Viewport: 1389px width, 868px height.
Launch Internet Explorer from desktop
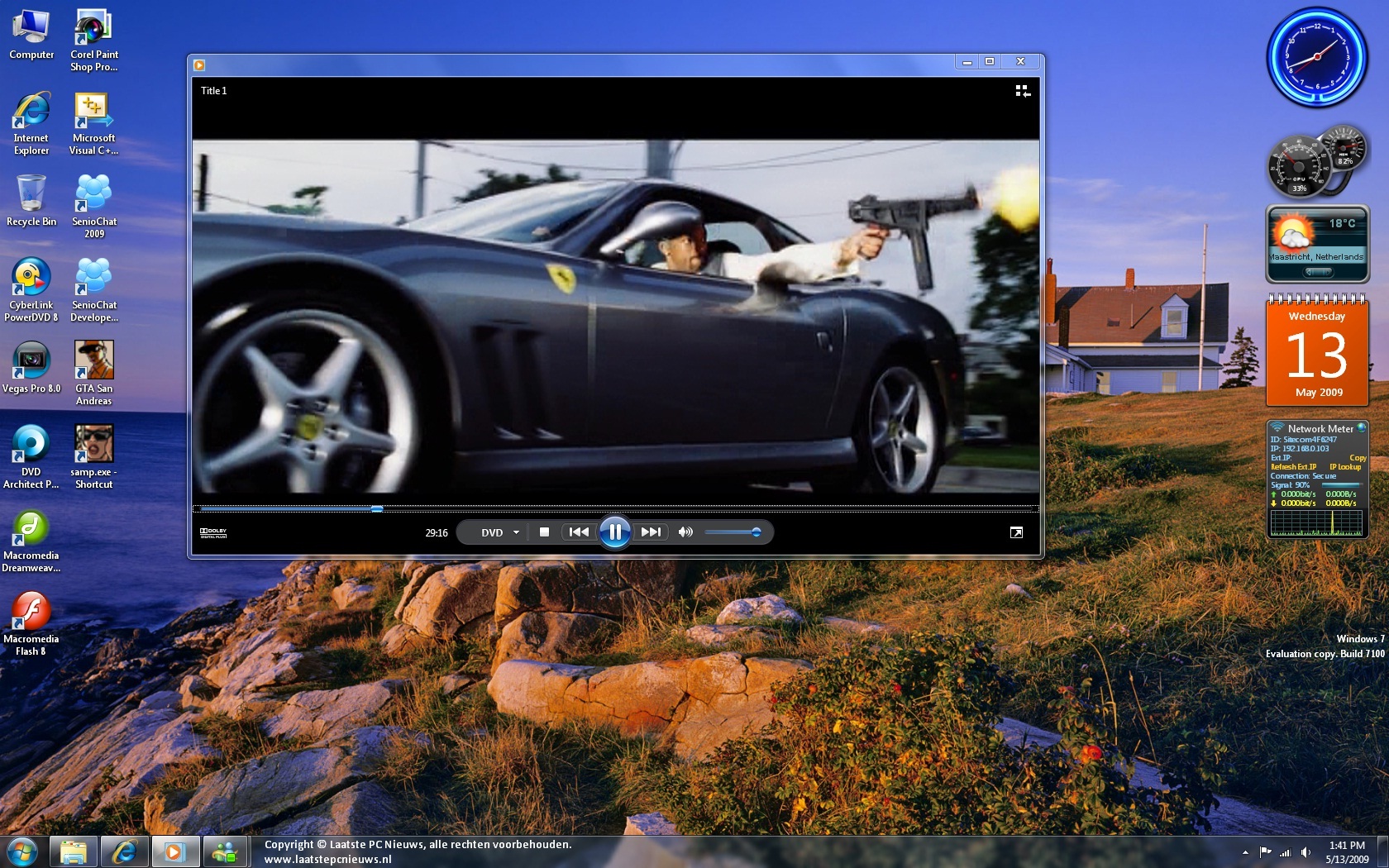[31, 124]
